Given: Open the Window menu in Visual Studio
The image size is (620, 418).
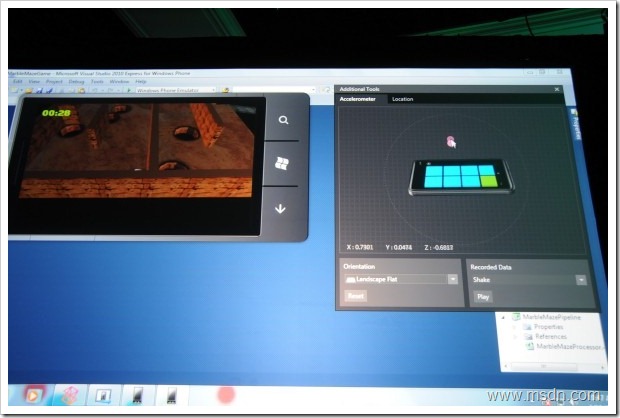Looking at the screenshot, I should [119, 81].
